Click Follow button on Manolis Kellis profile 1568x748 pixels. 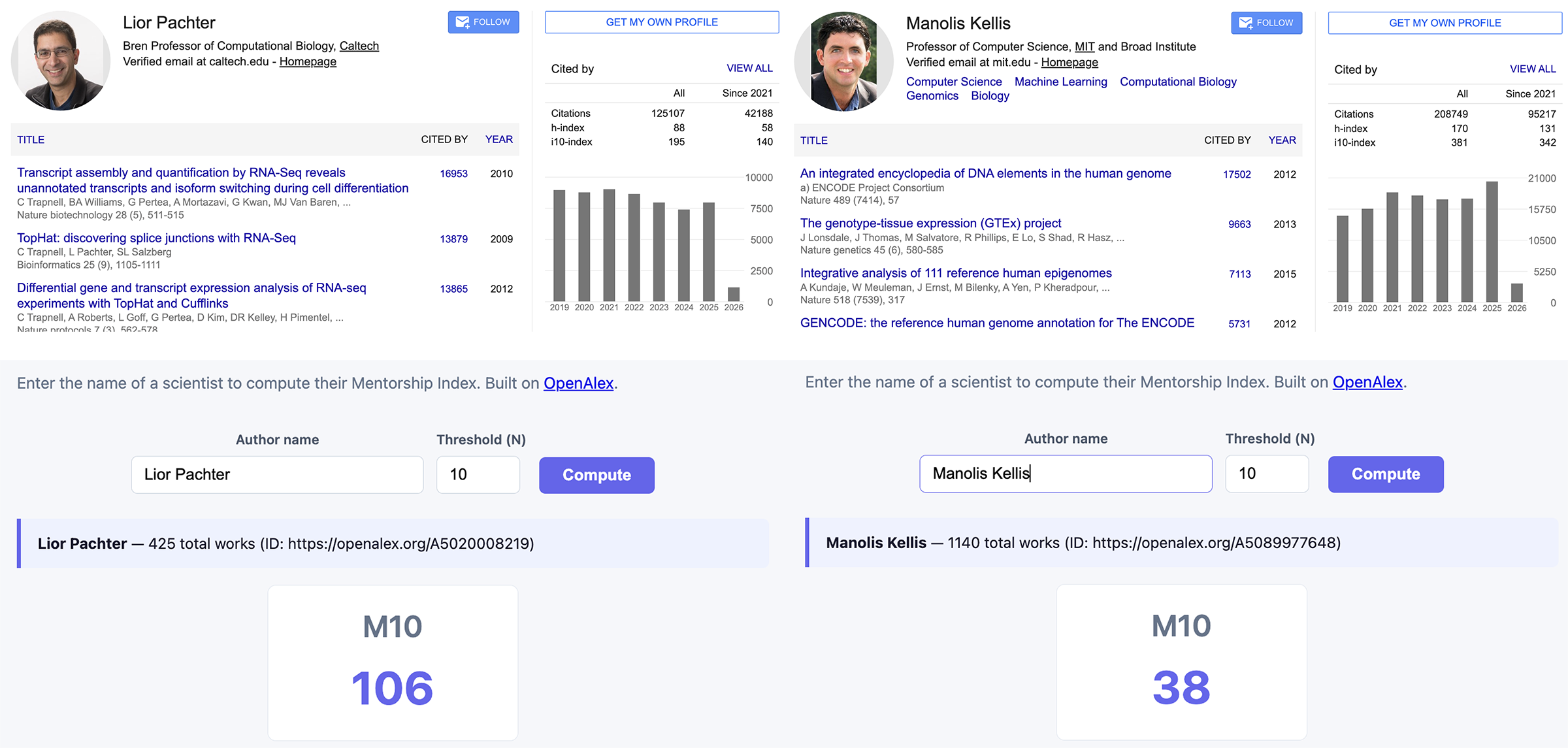click(x=1266, y=23)
